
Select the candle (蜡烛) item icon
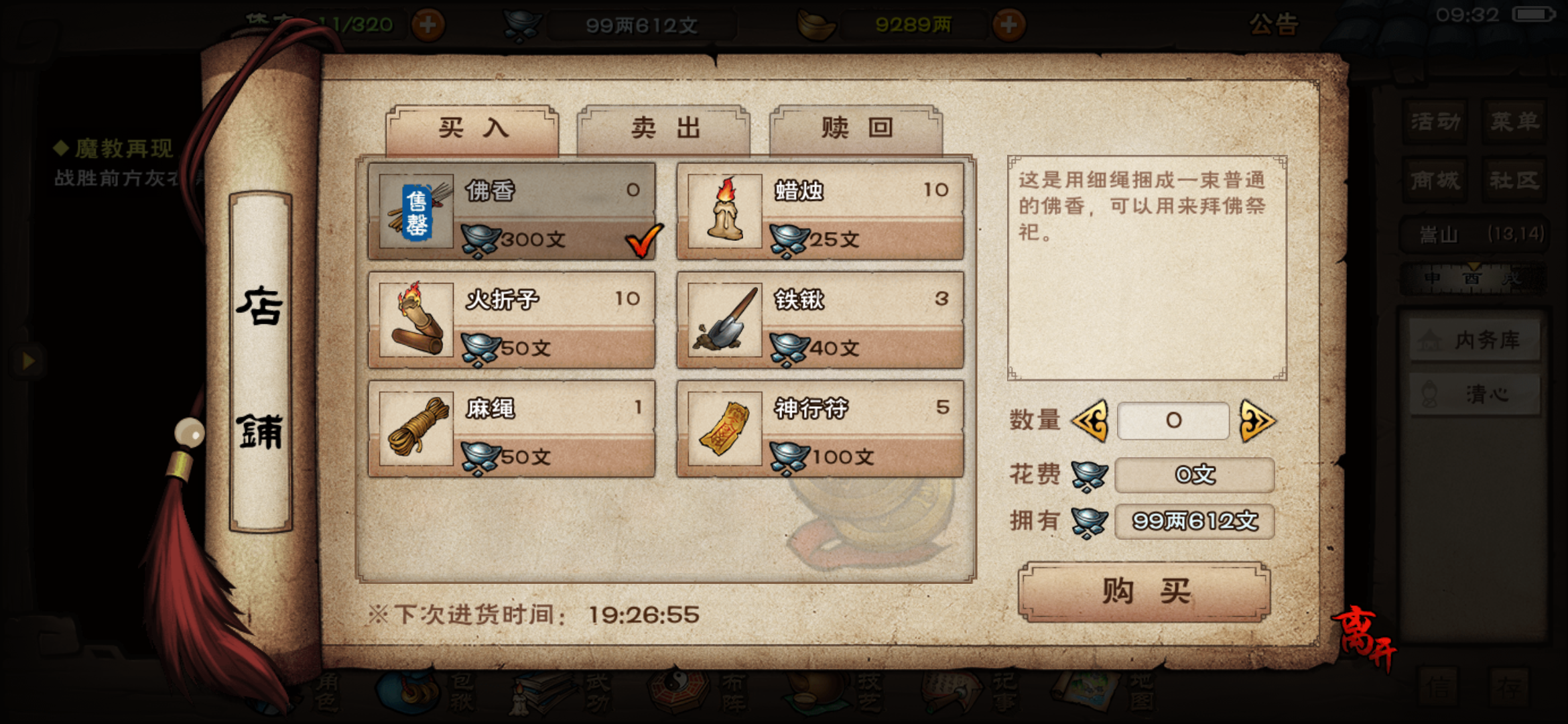pyautogui.click(x=724, y=210)
